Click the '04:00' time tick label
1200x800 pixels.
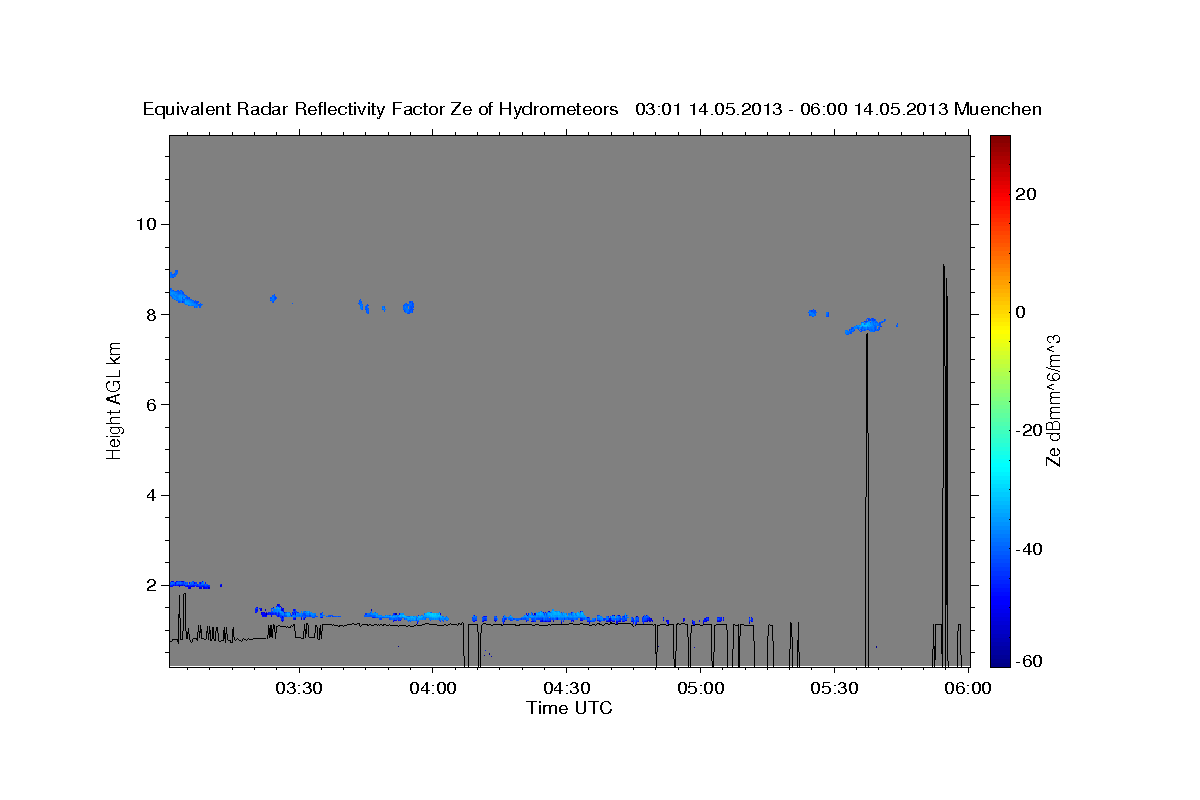coord(432,688)
